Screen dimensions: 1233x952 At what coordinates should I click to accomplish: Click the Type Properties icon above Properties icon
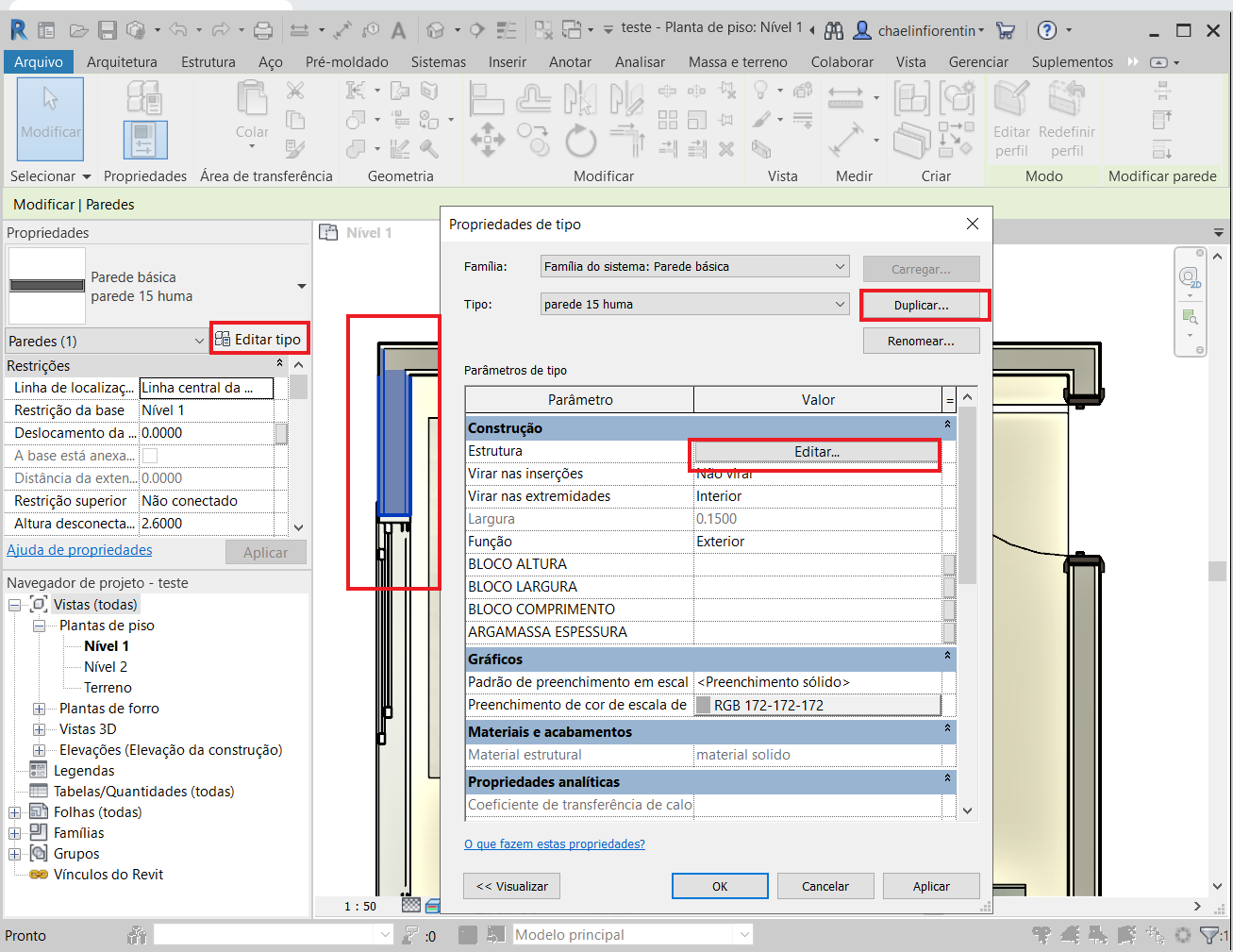[x=144, y=98]
